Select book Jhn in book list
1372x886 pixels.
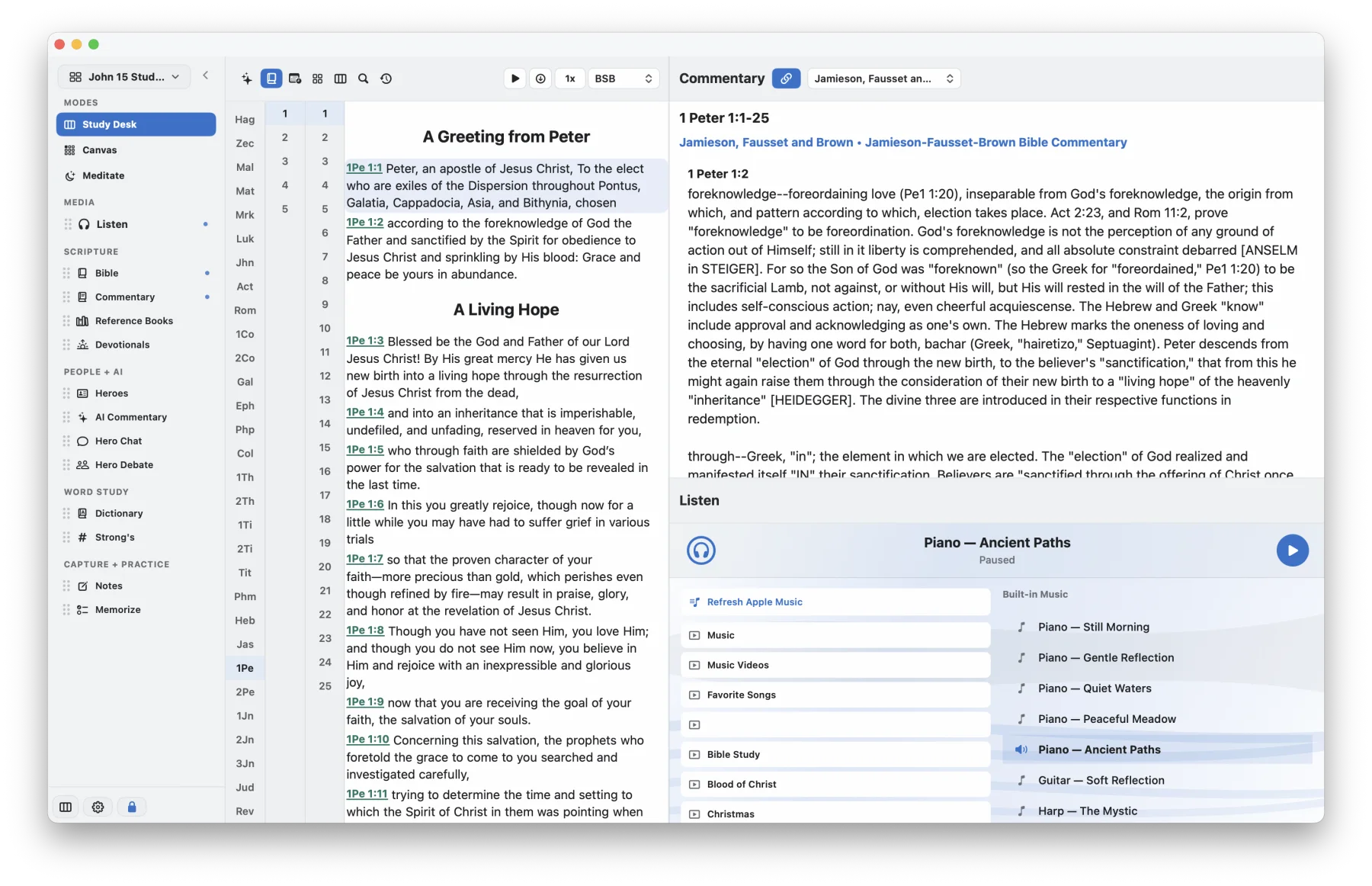pyautogui.click(x=245, y=262)
